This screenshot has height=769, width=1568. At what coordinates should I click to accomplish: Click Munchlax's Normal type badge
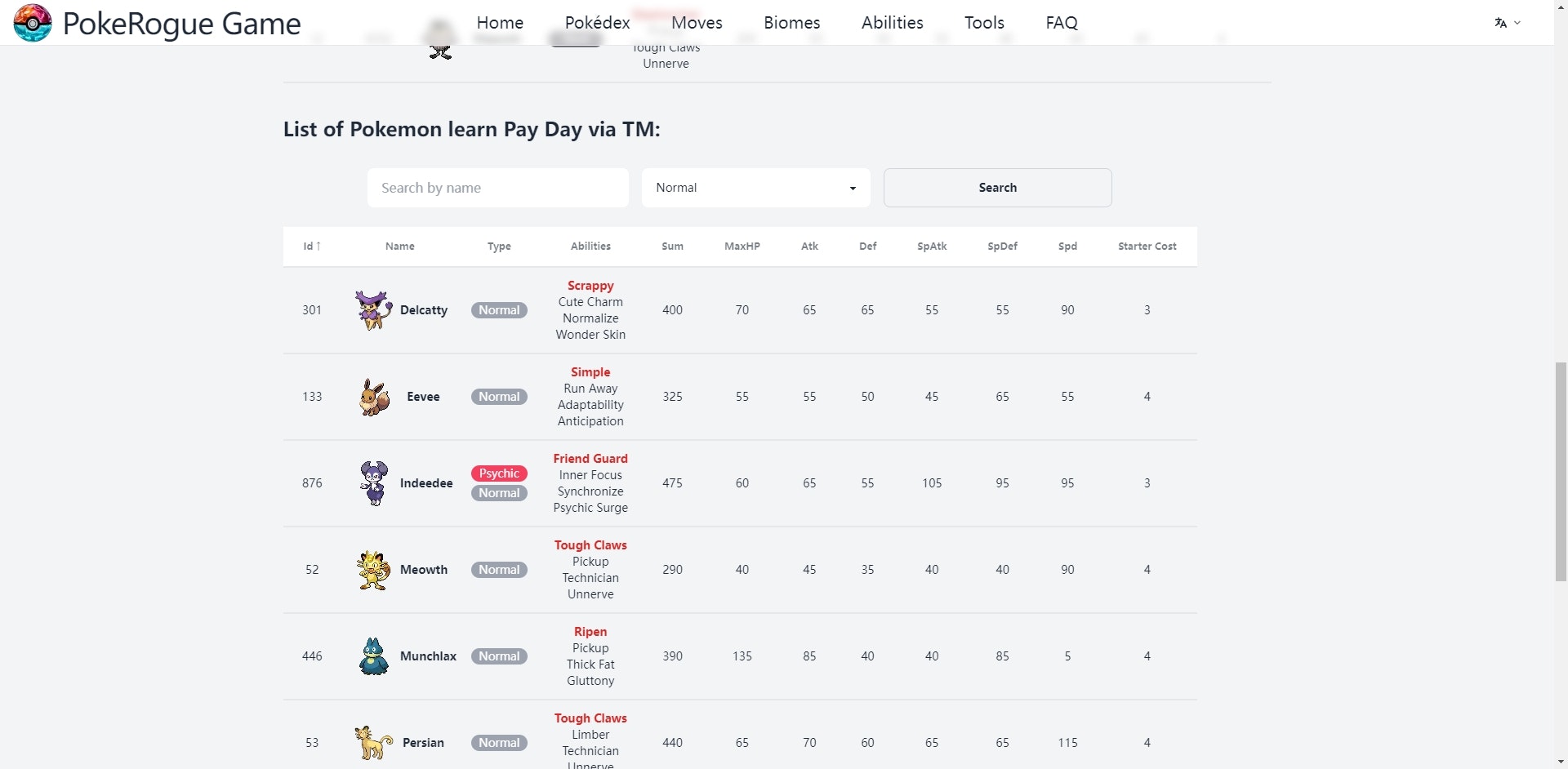(x=499, y=656)
